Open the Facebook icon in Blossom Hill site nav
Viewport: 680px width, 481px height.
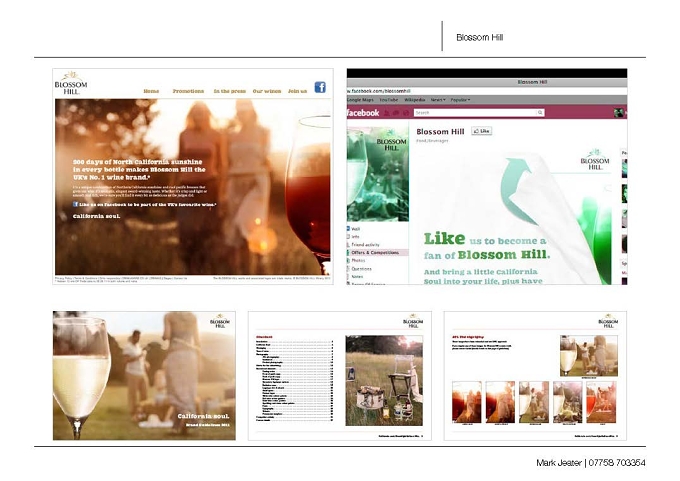(320, 87)
